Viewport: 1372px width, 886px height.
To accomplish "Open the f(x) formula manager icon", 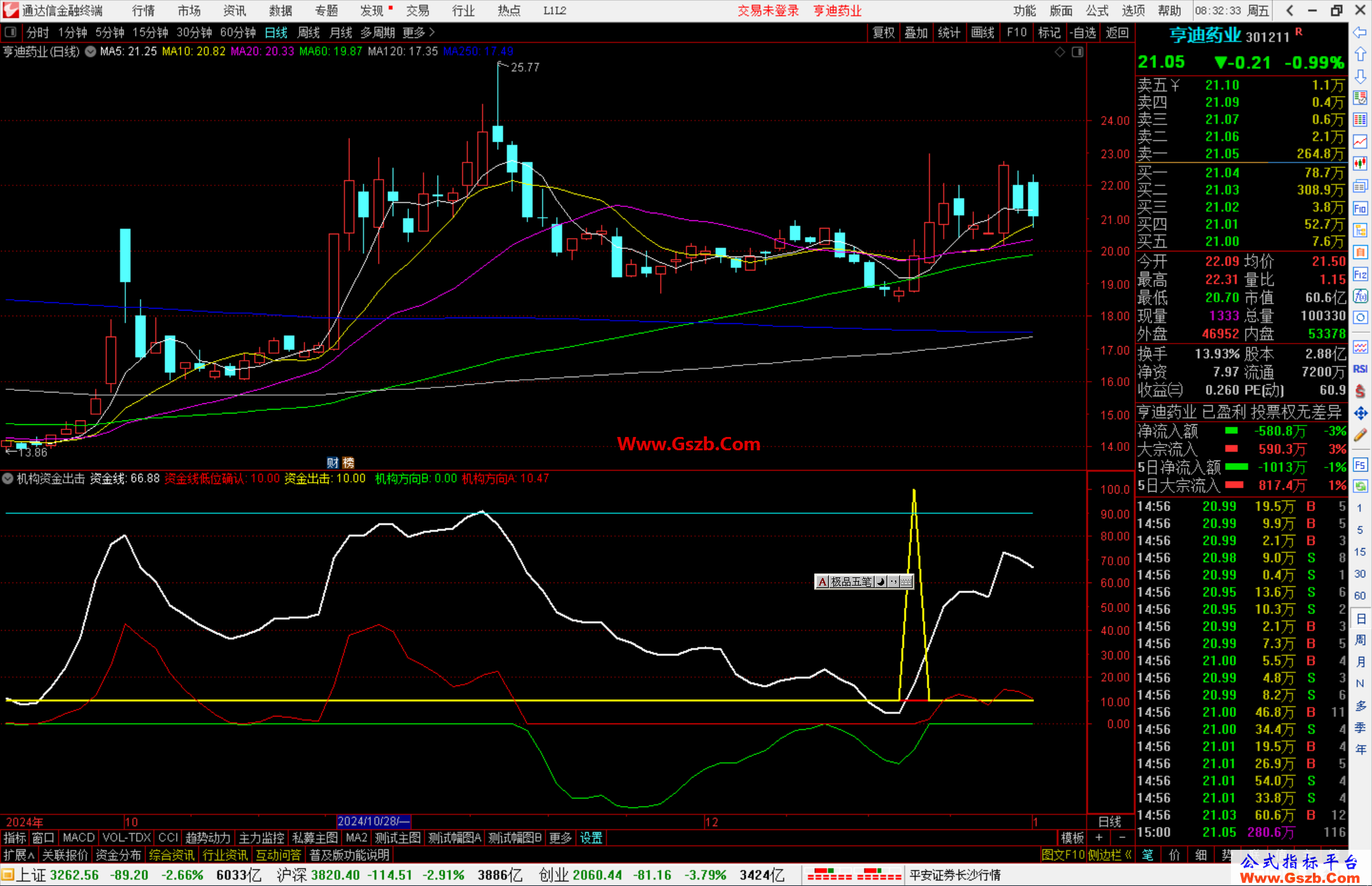I will click(x=1360, y=296).
